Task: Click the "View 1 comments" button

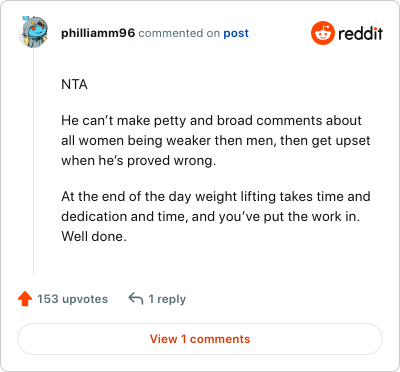Action: coord(200,339)
